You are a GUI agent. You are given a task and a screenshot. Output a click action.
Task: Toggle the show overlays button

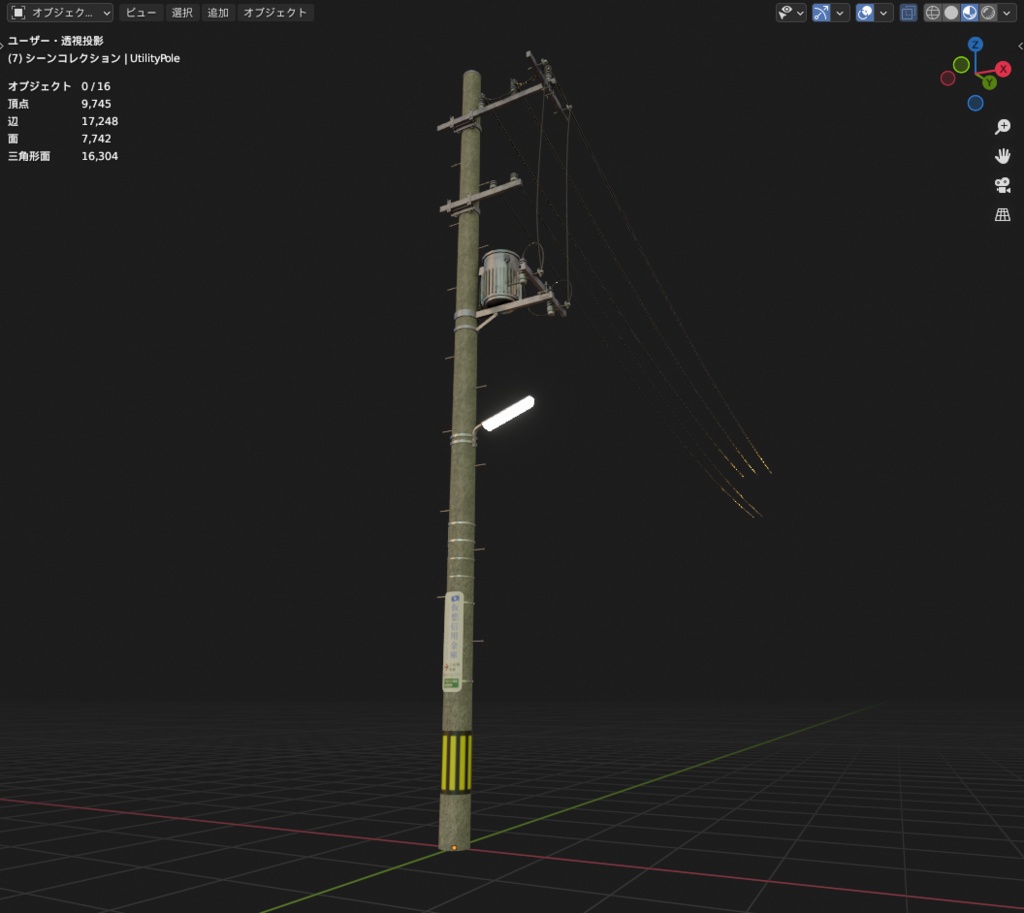862,12
